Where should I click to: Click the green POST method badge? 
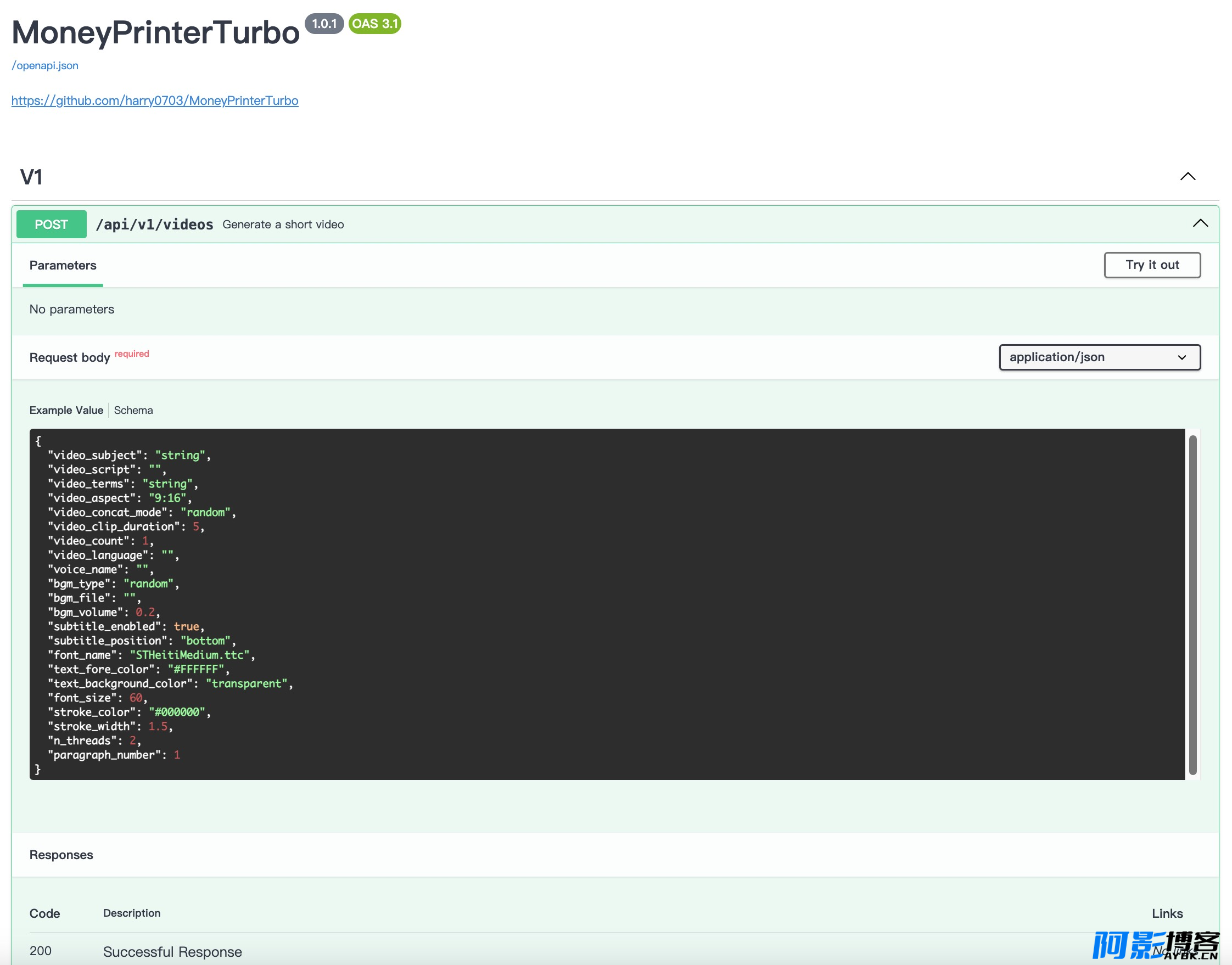[52, 225]
